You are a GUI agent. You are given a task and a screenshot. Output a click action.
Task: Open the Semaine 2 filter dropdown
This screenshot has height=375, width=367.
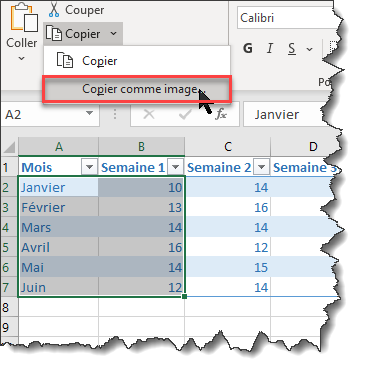(x=262, y=167)
